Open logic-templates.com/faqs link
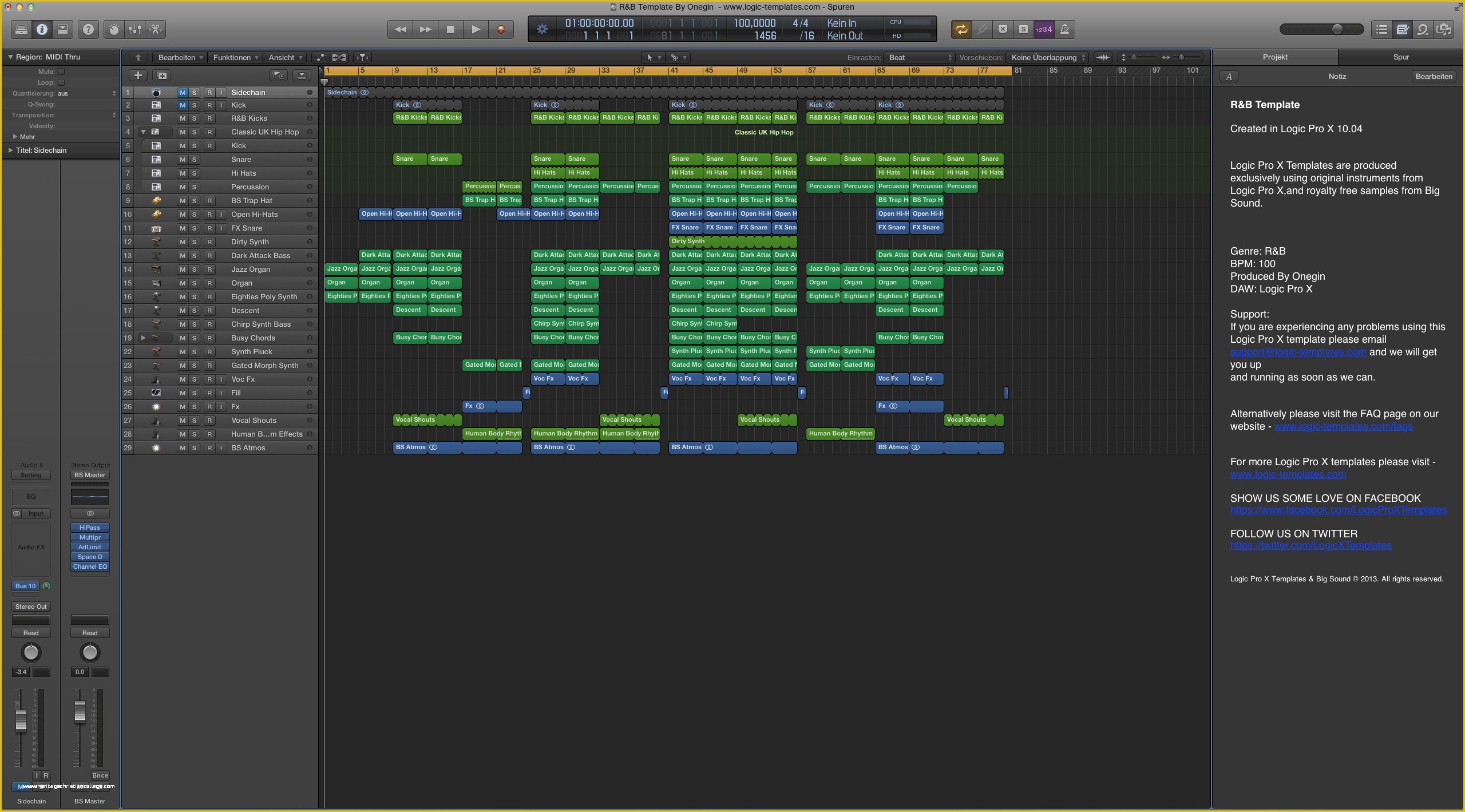 coord(1343,426)
